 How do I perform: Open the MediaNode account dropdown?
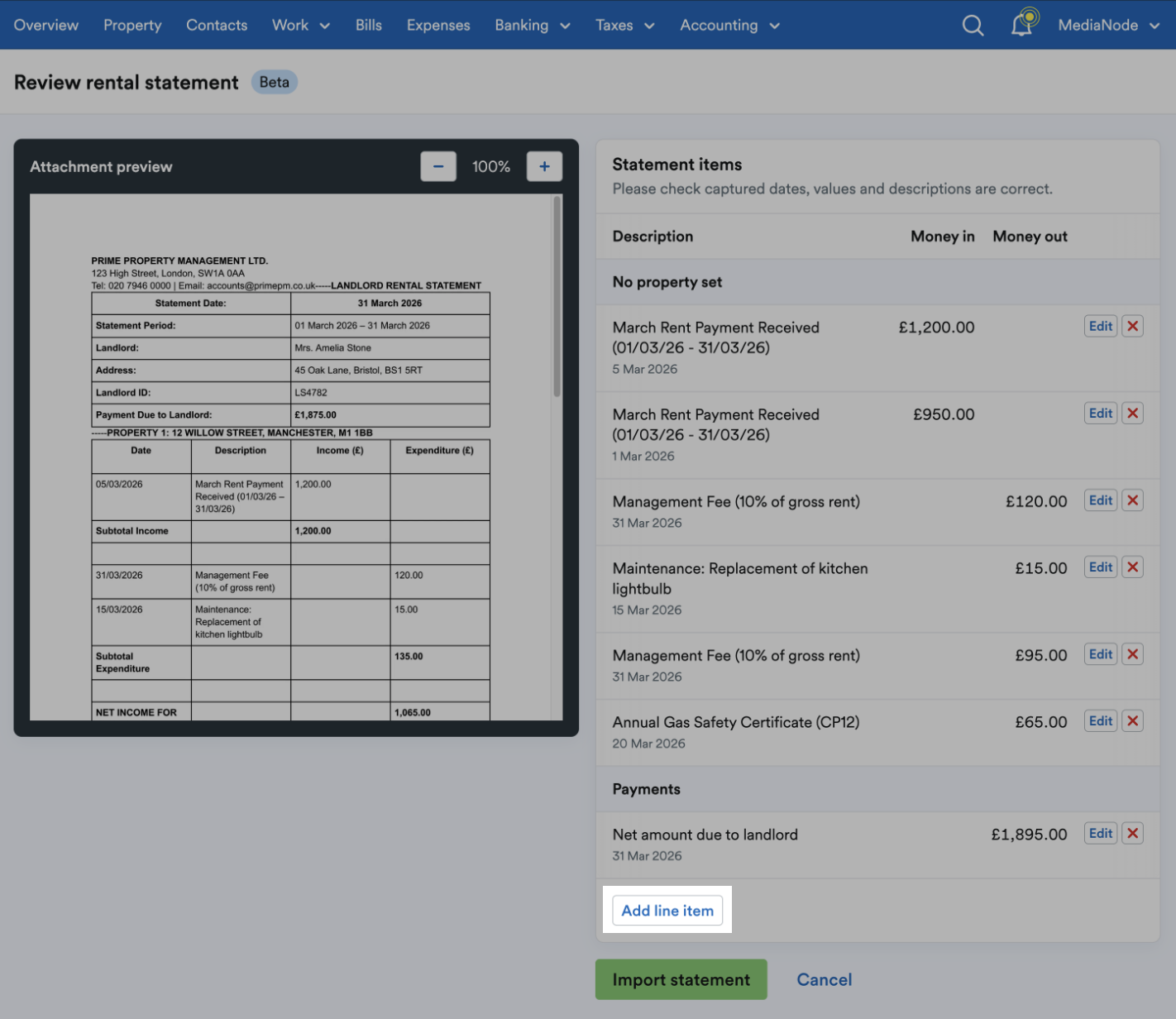pos(1109,25)
